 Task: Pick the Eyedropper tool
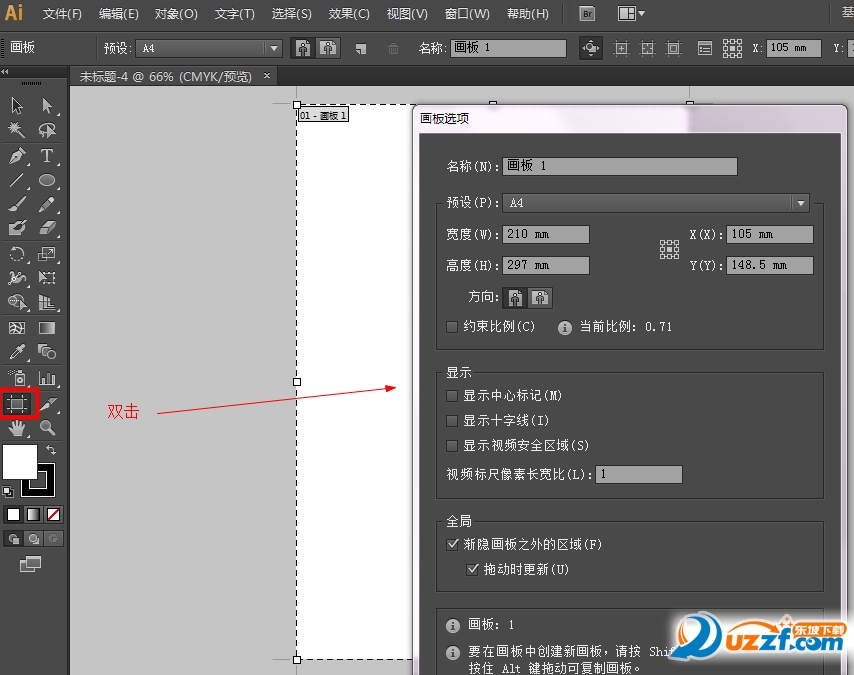tap(17, 352)
